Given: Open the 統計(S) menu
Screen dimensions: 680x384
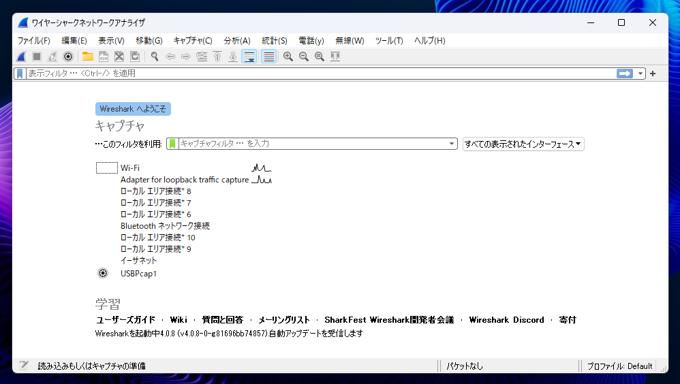Looking at the screenshot, I should (274, 41).
